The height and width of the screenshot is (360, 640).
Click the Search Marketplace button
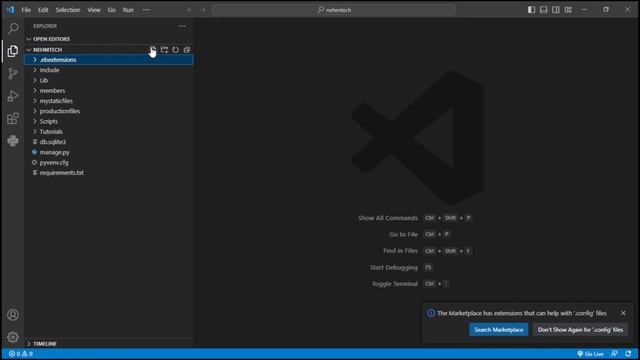tap(498, 330)
